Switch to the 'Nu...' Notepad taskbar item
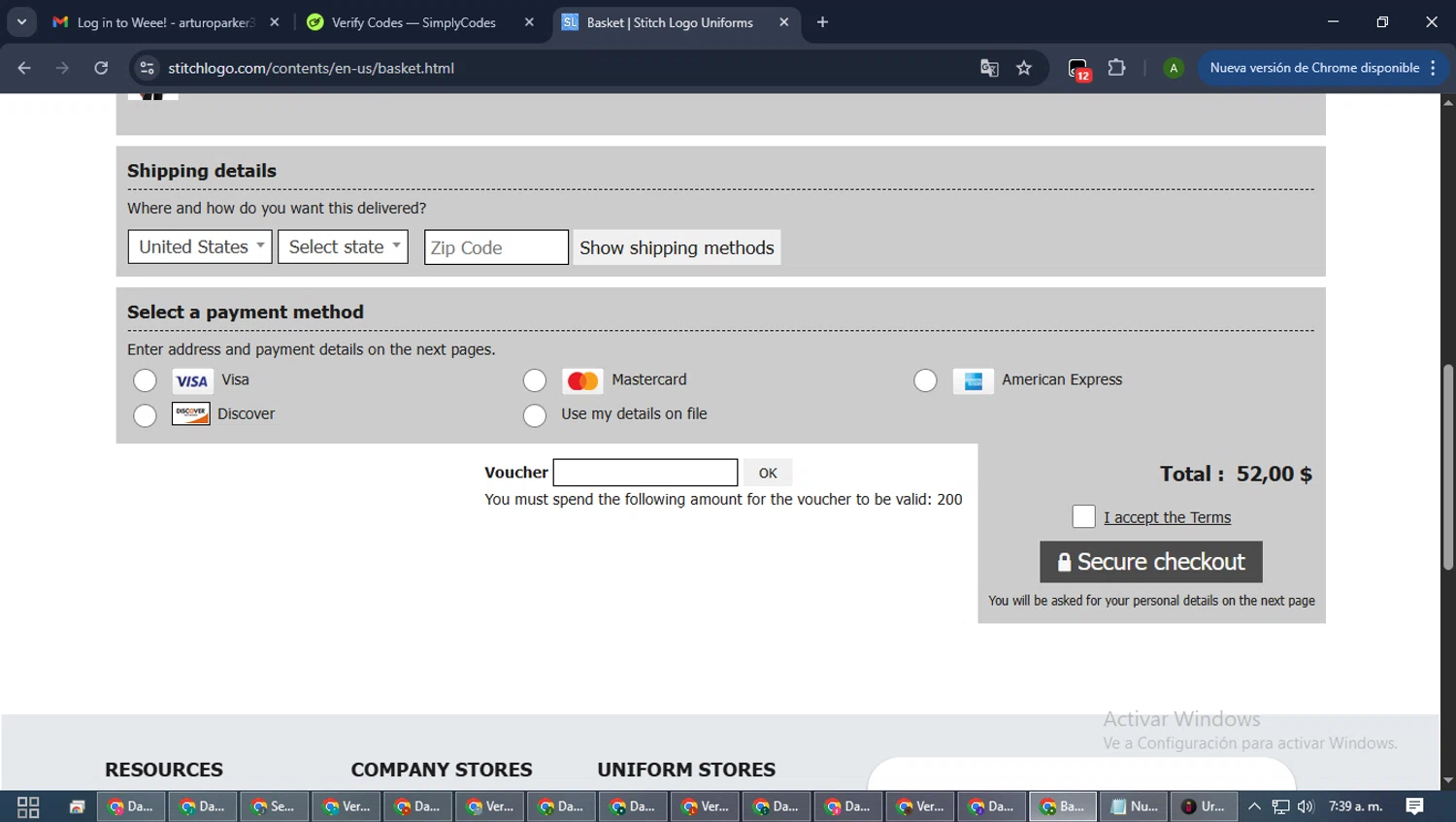 coord(1134,806)
